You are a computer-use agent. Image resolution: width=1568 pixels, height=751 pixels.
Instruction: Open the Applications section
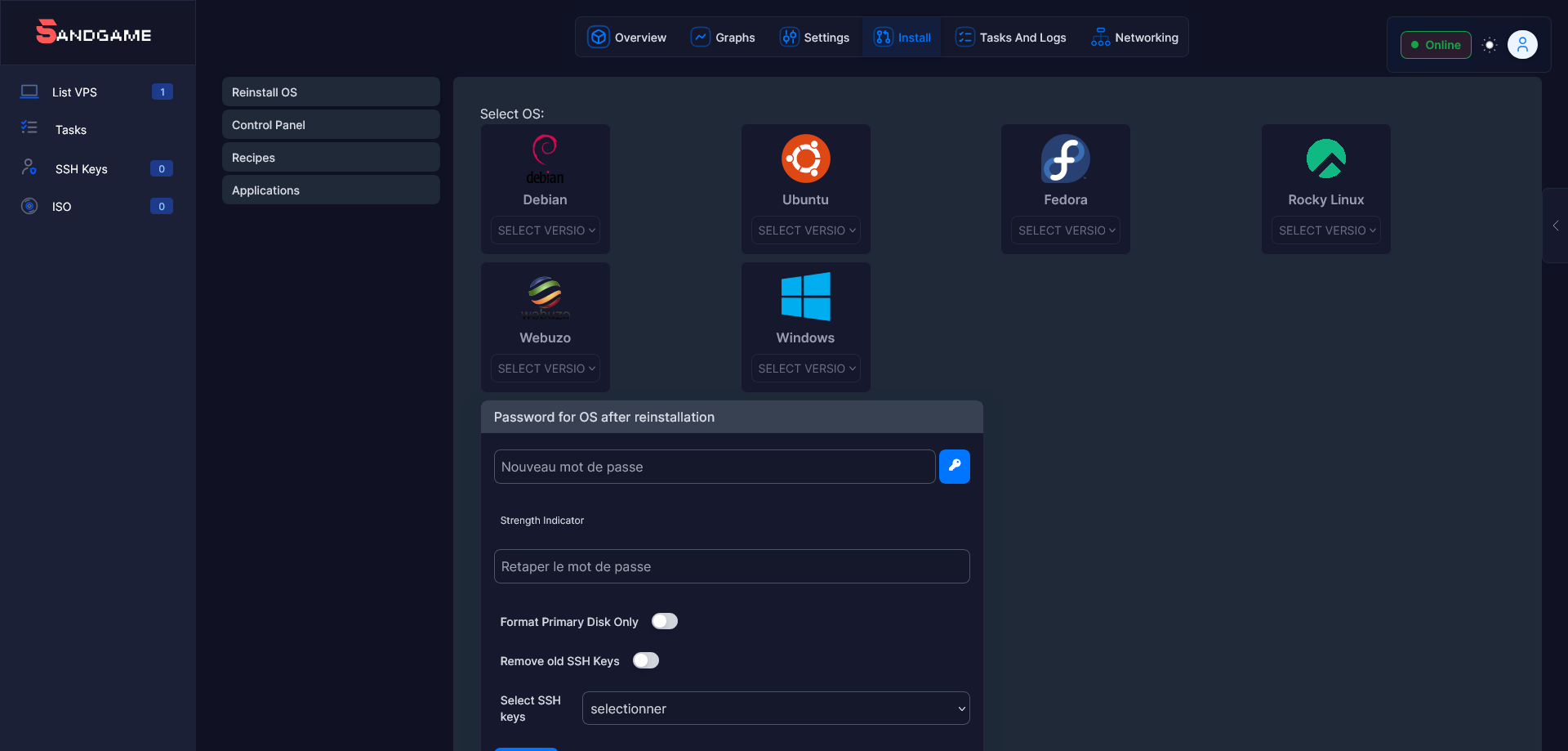pyautogui.click(x=330, y=190)
